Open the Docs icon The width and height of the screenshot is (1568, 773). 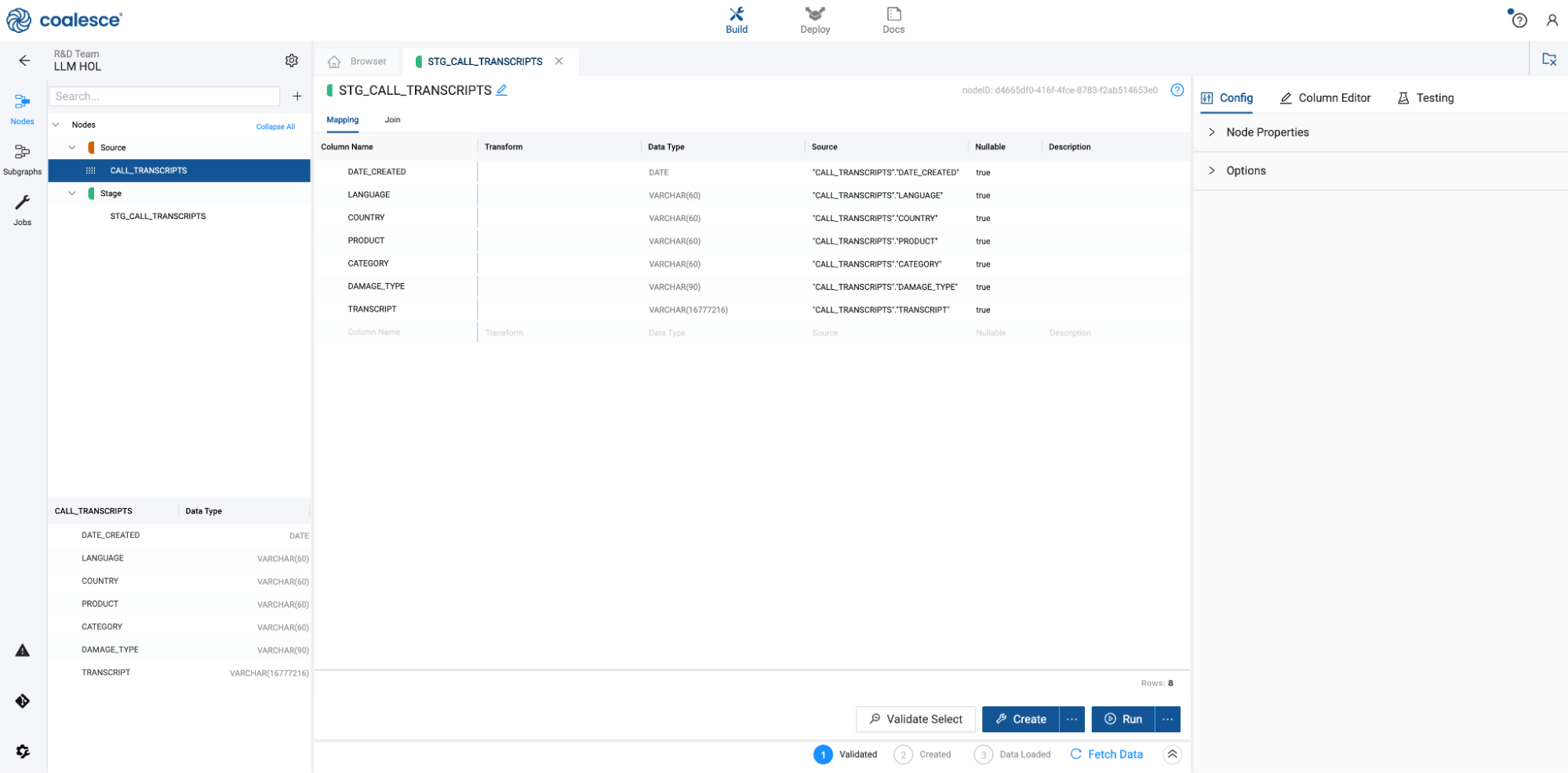click(893, 20)
